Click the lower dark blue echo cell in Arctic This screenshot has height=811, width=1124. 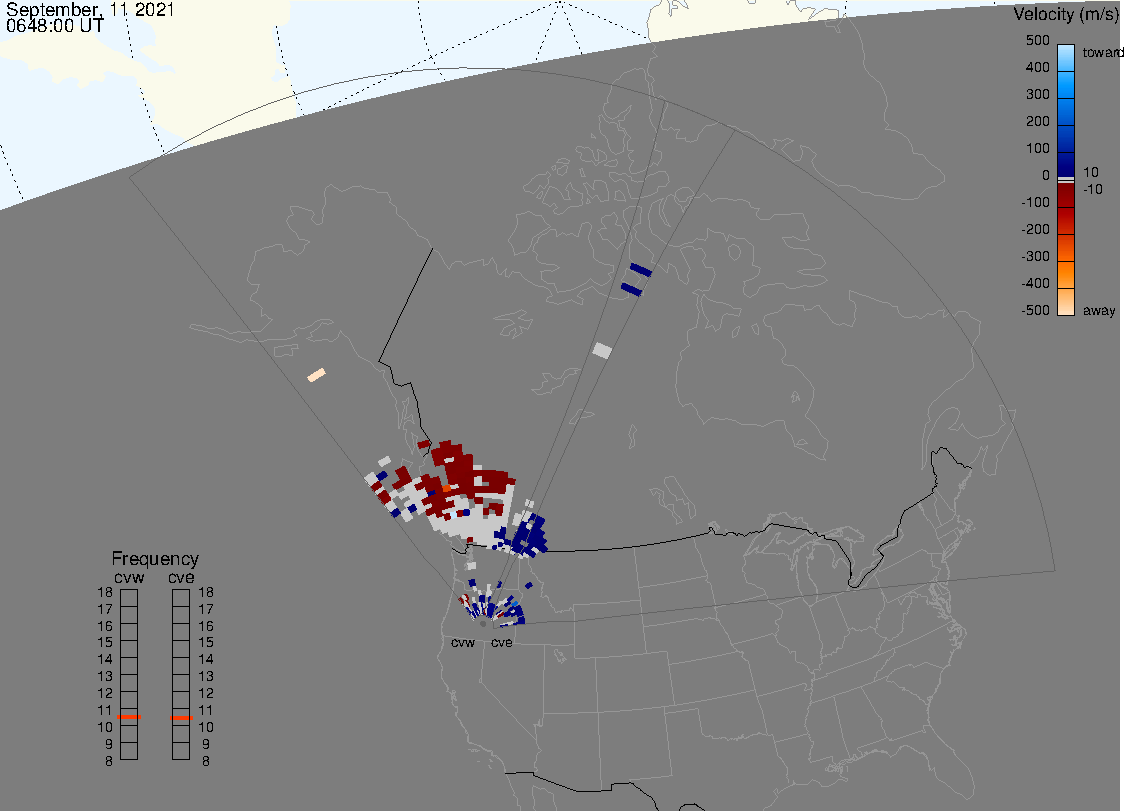coord(632,290)
